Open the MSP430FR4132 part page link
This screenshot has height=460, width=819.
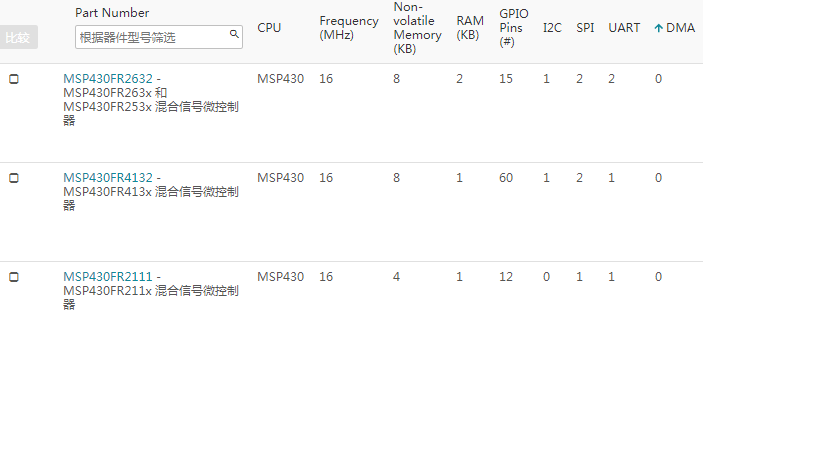point(108,178)
